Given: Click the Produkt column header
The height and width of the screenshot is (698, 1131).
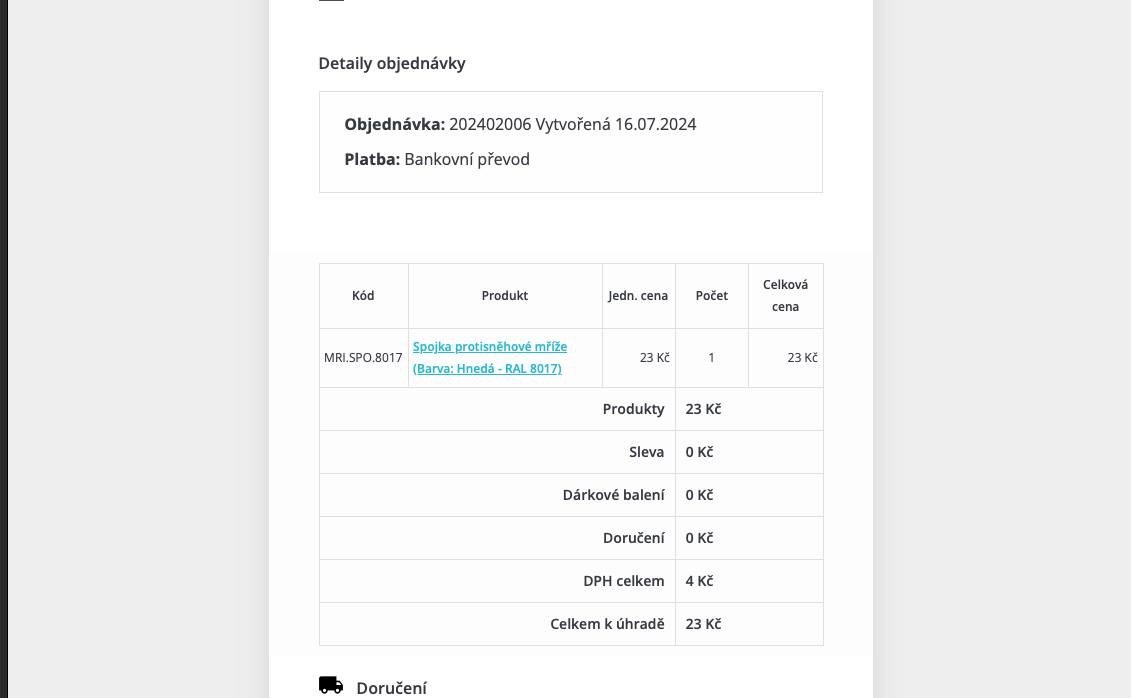Looking at the screenshot, I should tap(505, 296).
